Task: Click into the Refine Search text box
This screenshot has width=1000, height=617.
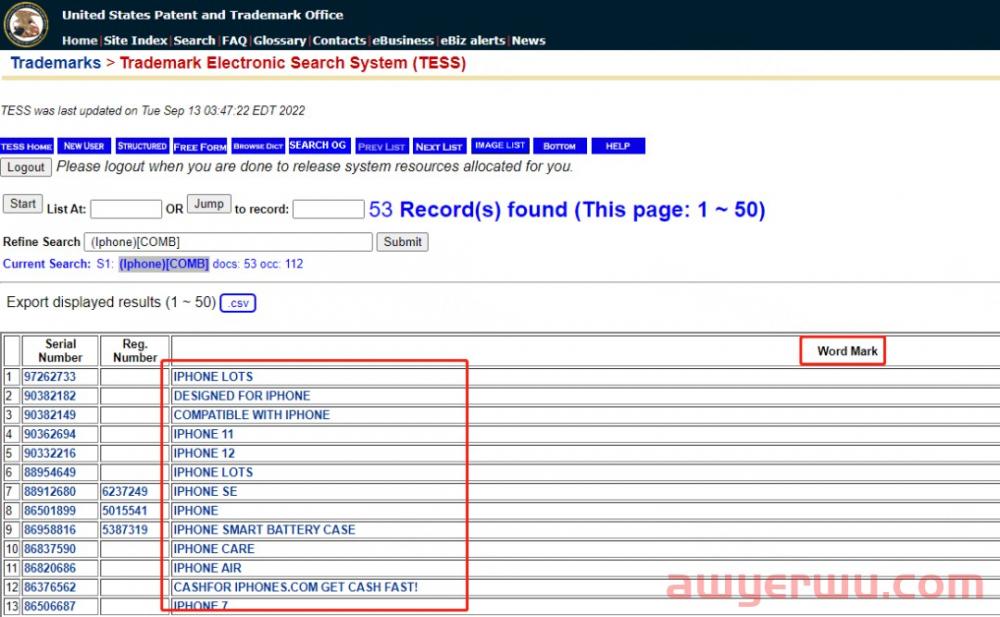Action: (x=228, y=242)
